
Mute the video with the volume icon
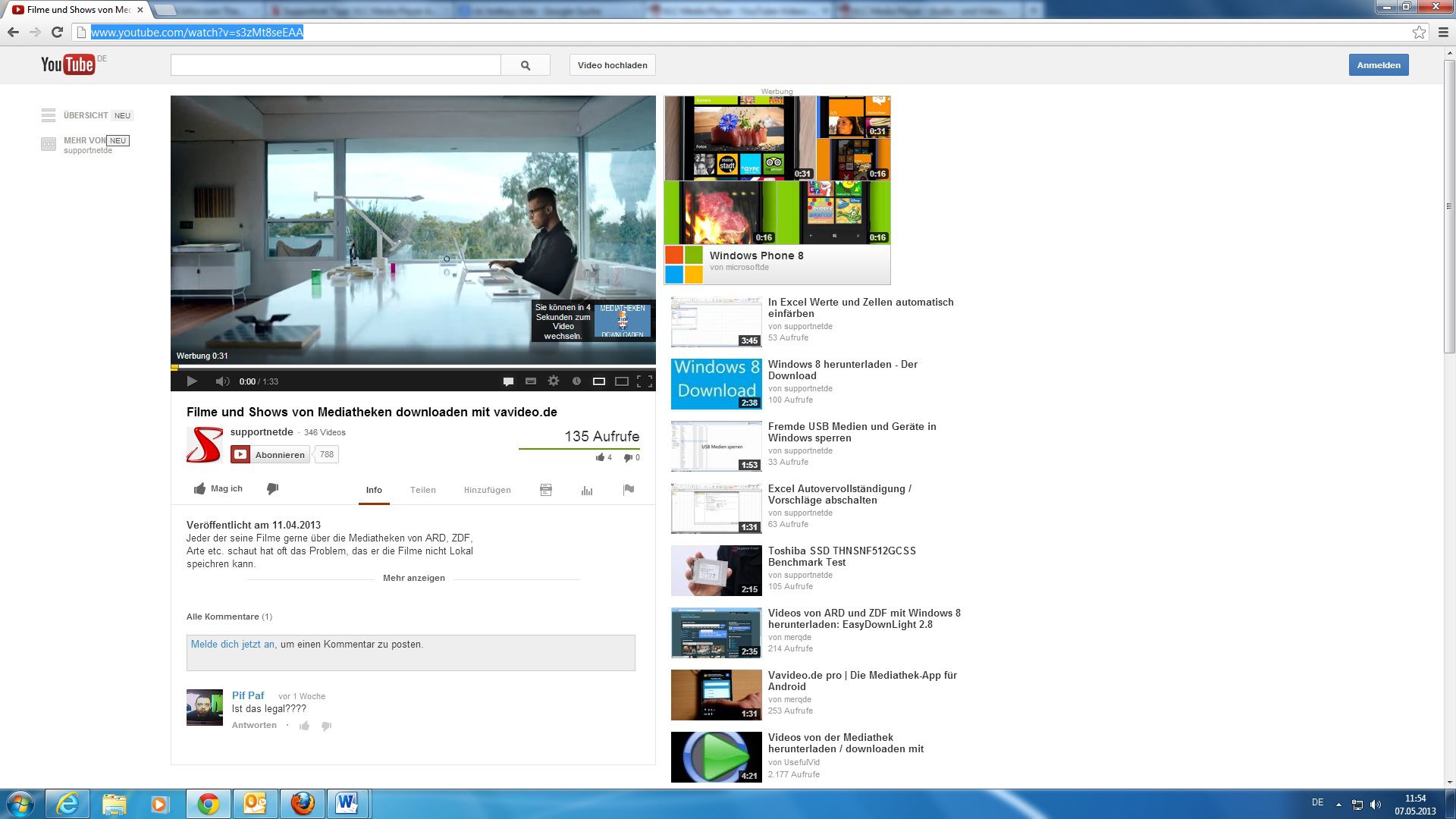223,381
